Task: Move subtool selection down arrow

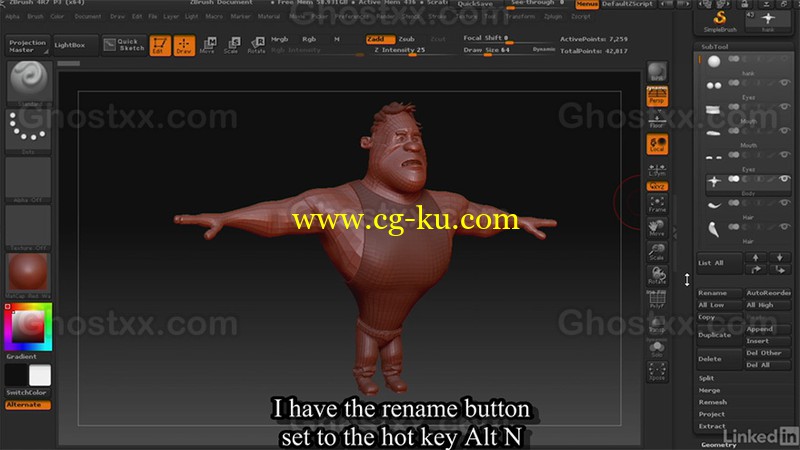Action: coord(780,257)
